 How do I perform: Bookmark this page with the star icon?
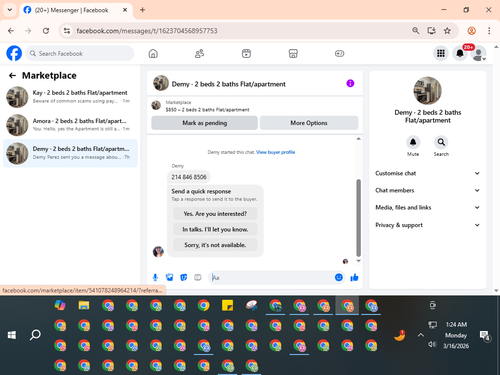pos(447,31)
